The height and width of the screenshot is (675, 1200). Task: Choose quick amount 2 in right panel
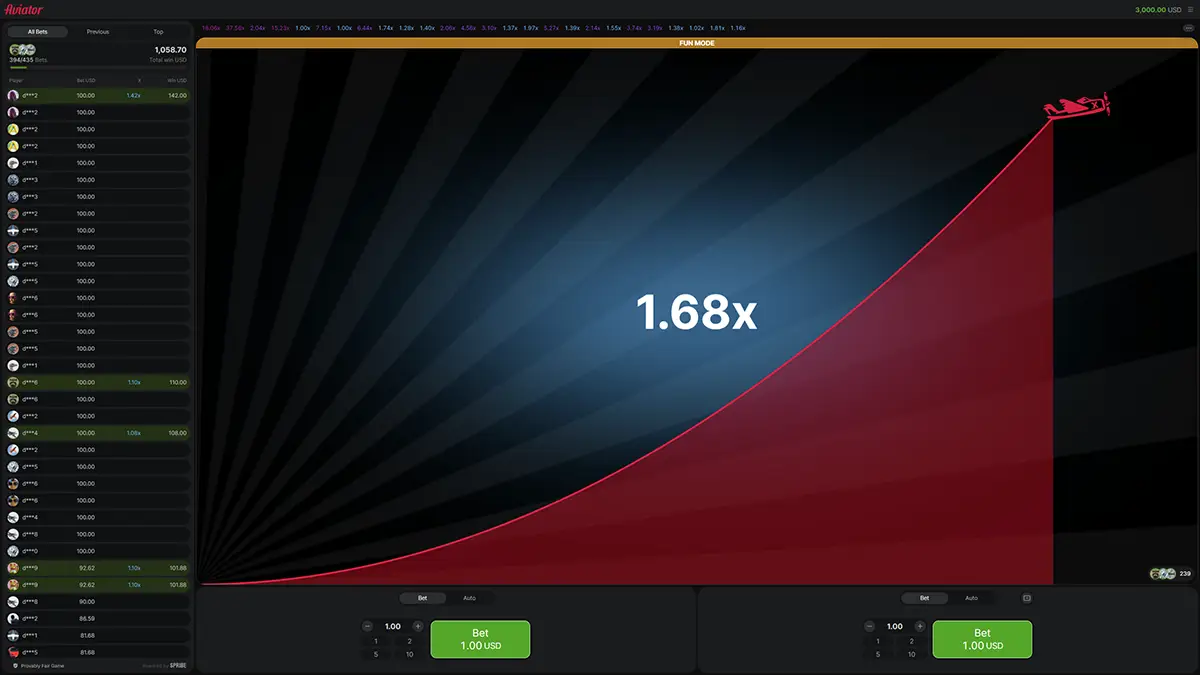pos(912,641)
